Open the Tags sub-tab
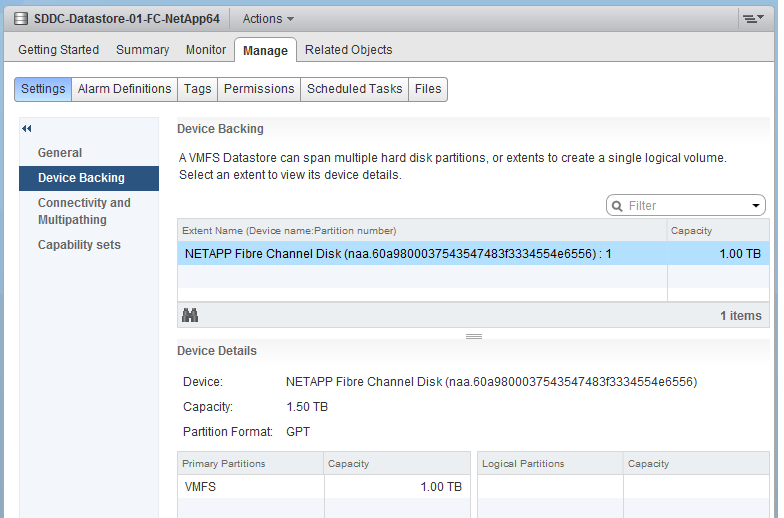 pyautogui.click(x=198, y=89)
